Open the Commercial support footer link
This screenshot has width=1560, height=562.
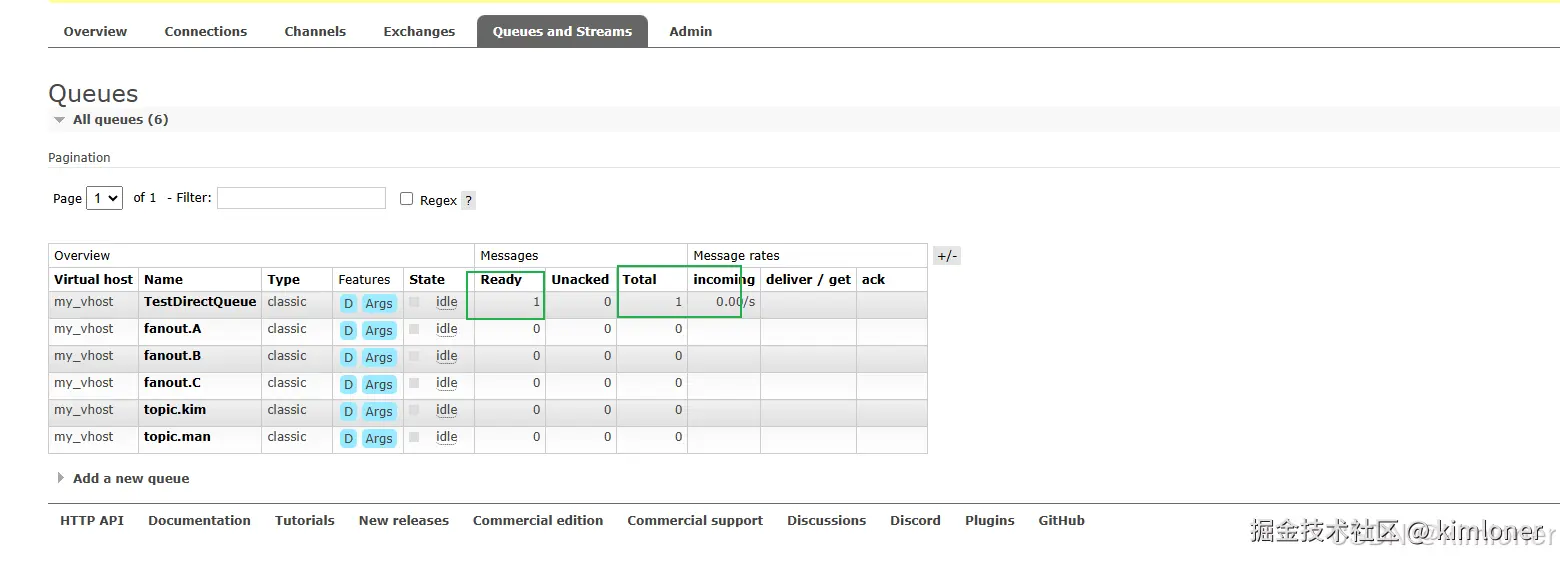(695, 520)
